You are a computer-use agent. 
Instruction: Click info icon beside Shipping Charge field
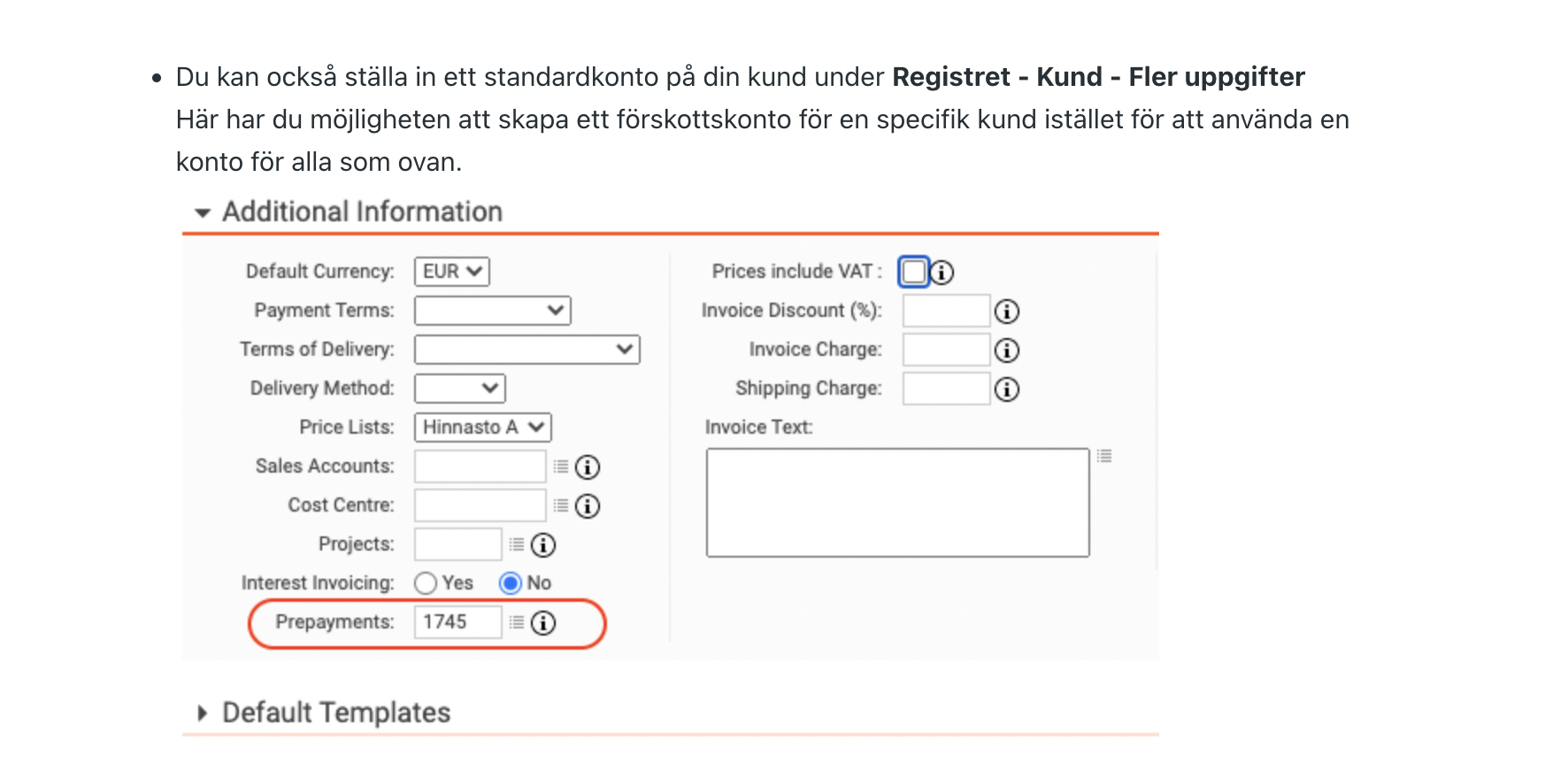(1006, 389)
